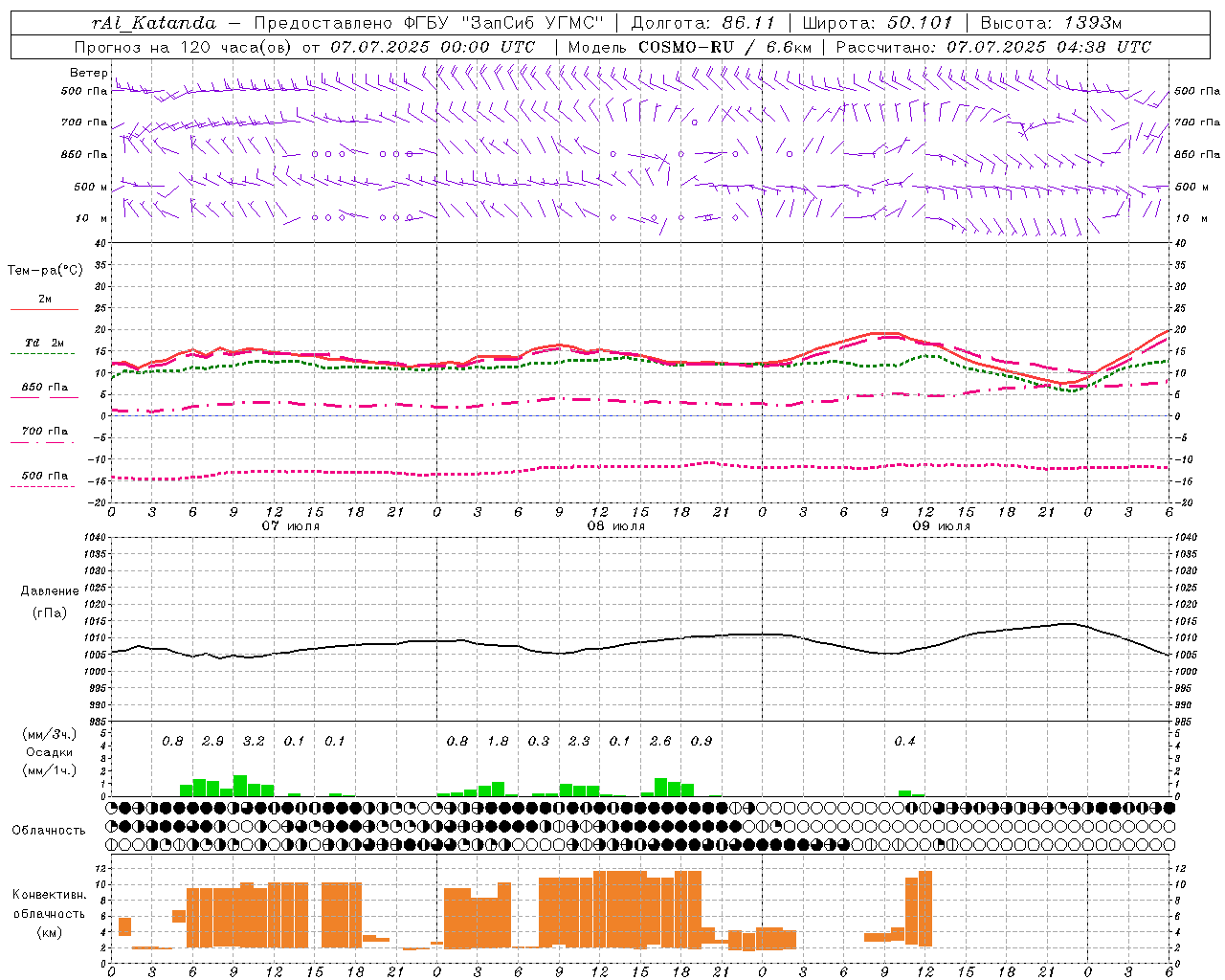
Task: Click the Долгота: 86.11 header value
Action: (703, 23)
